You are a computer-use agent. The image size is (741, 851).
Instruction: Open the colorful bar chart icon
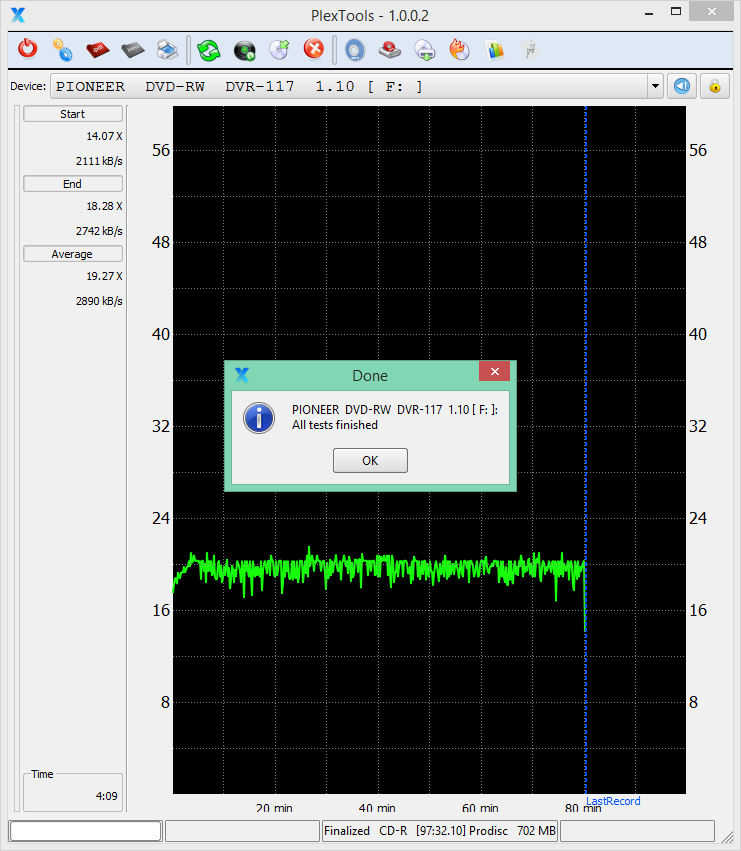click(x=495, y=50)
